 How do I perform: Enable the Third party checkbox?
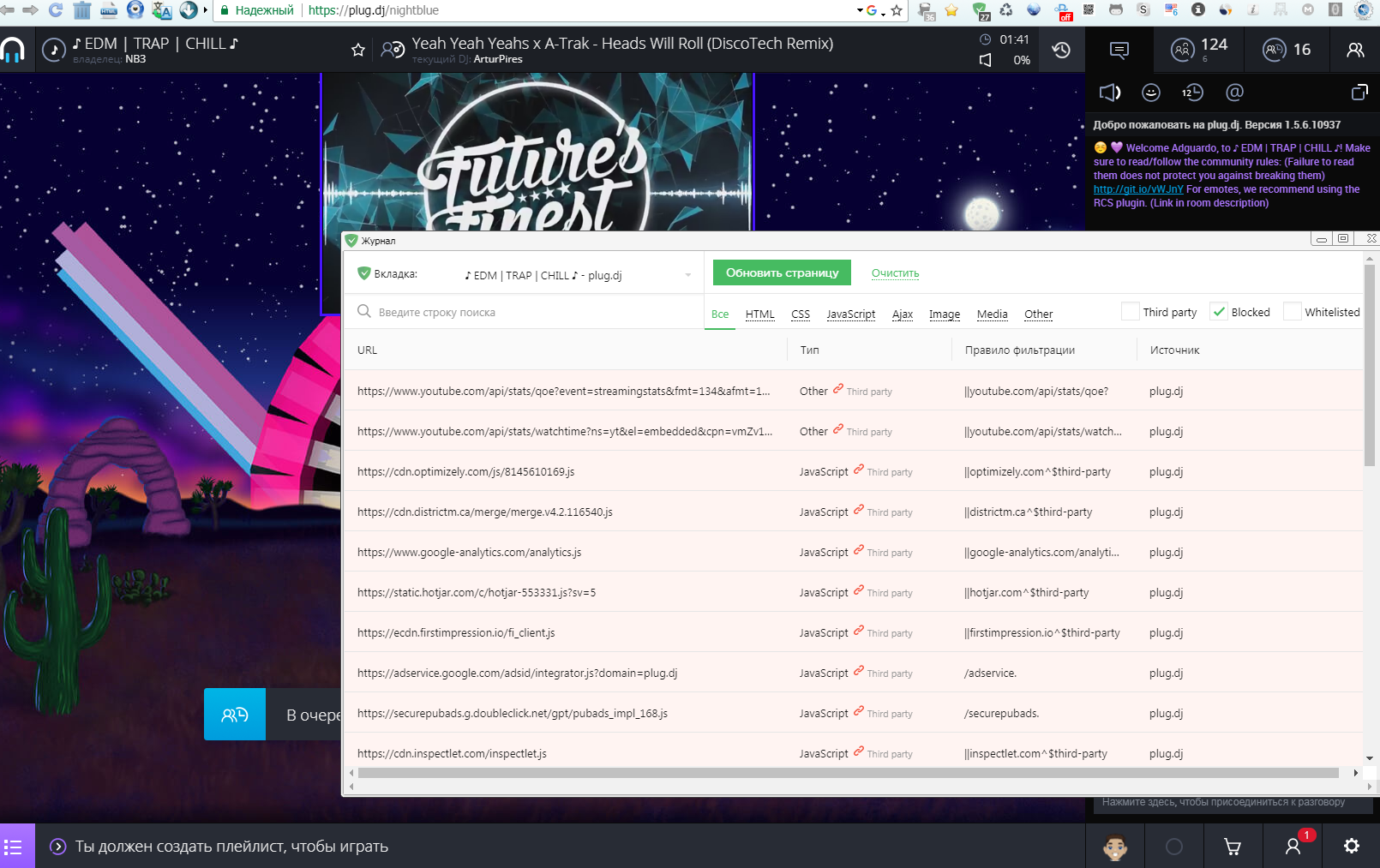1131,312
